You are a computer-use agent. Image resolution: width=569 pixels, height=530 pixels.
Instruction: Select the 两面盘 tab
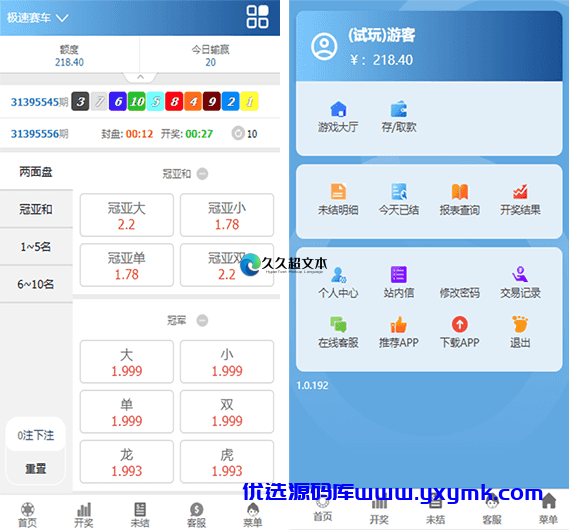(36, 172)
